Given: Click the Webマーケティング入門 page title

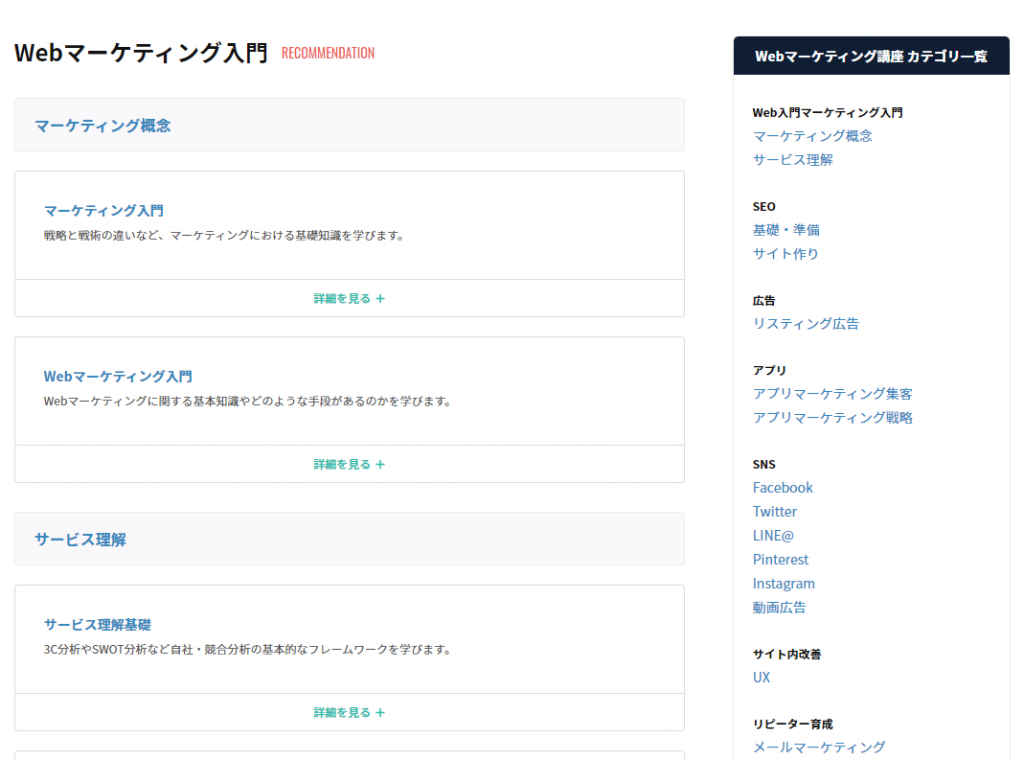Looking at the screenshot, I should click(141, 53).
